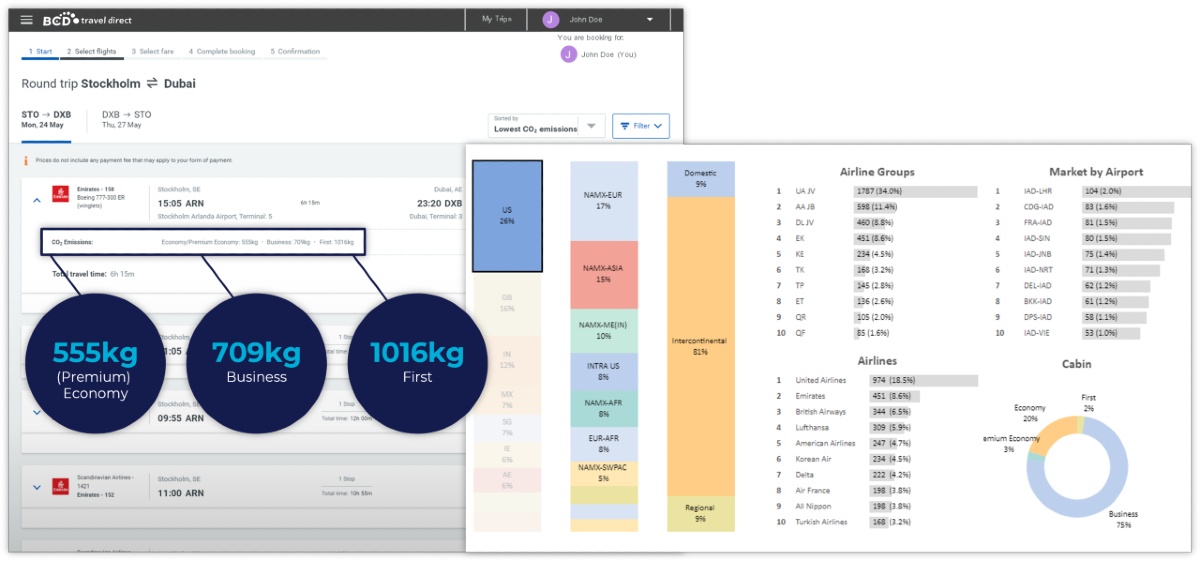Select step 1 Start tab
This screenshot has width=1200, height=561.
[x=40, y=51]
